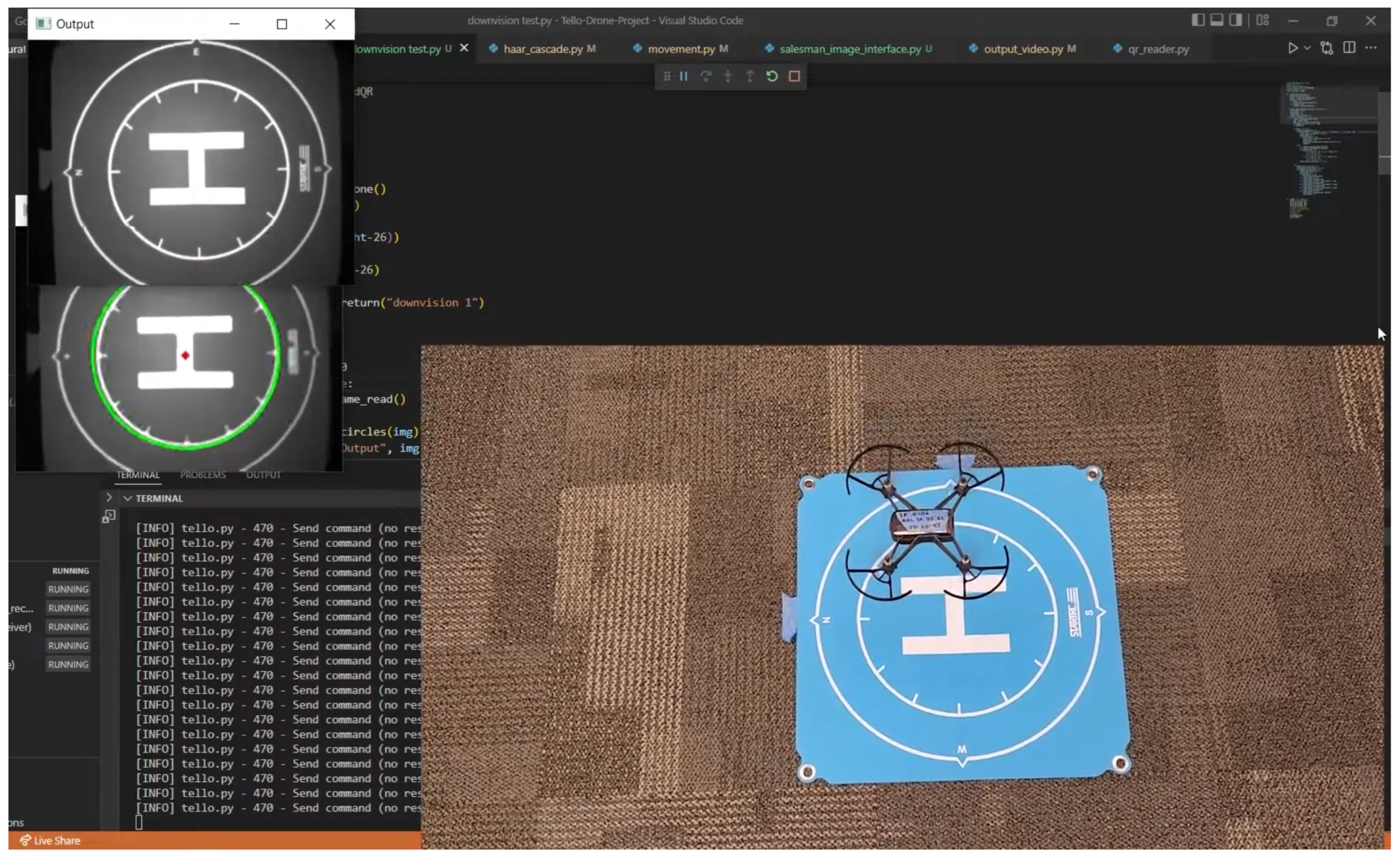Screen dimensions: 1400x858
Task: Open the dropdown arrow beside Run Python File
Action: click(x=1308, y=48)
